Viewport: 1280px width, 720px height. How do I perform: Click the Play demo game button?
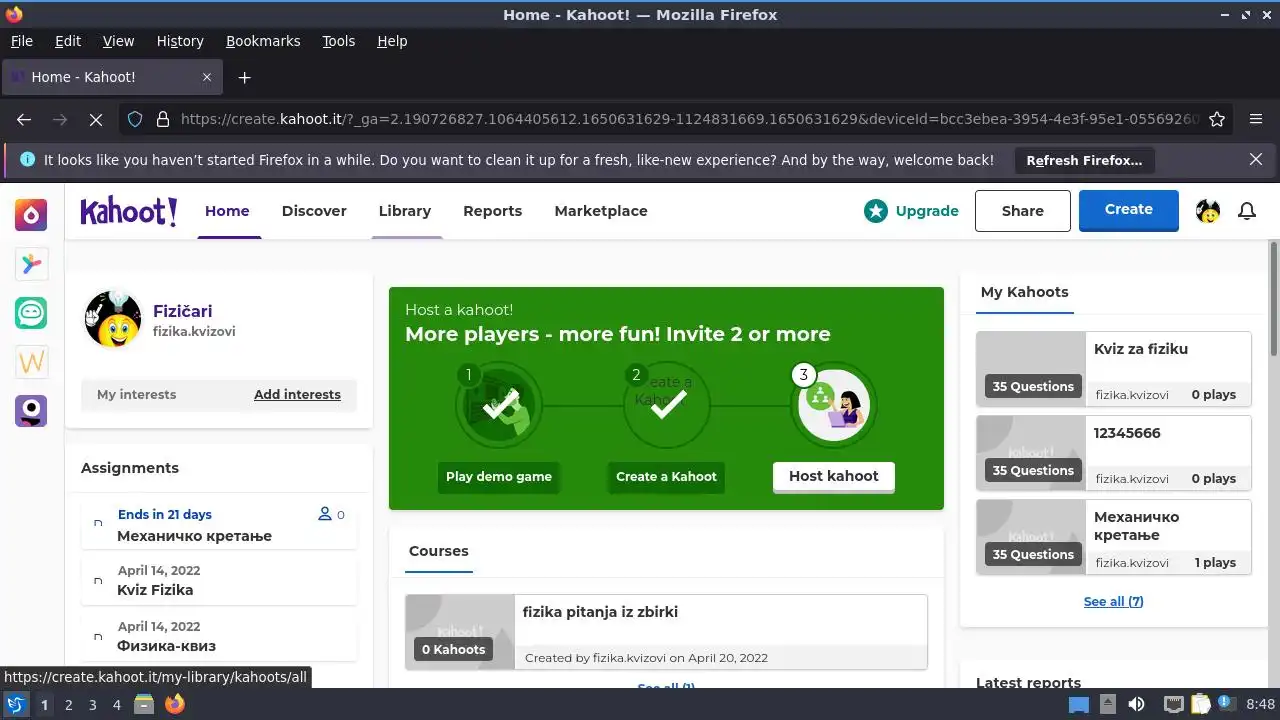click(499, 477)
